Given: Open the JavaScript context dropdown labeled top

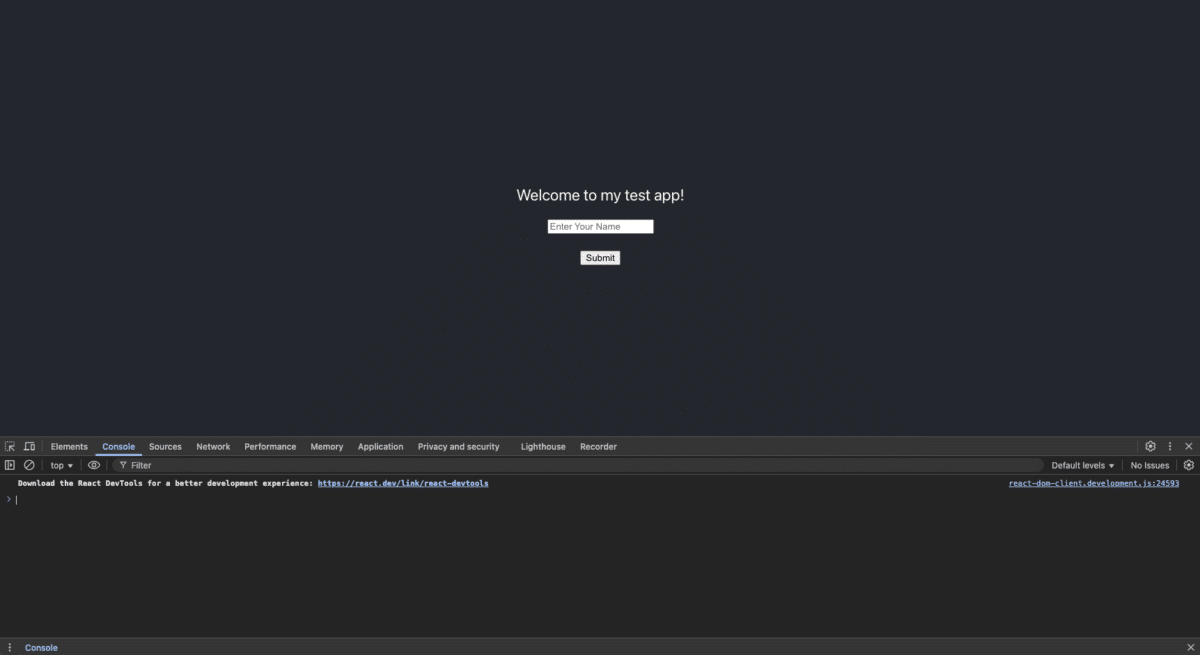Looking at the screenshot, I should point(61,464).
